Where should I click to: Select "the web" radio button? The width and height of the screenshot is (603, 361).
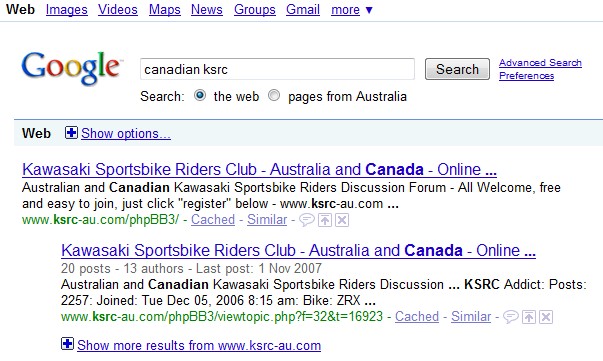200,95
